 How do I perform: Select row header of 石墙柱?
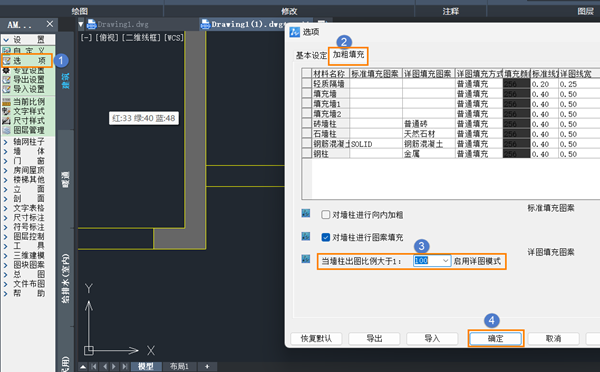tap(307, 134)
